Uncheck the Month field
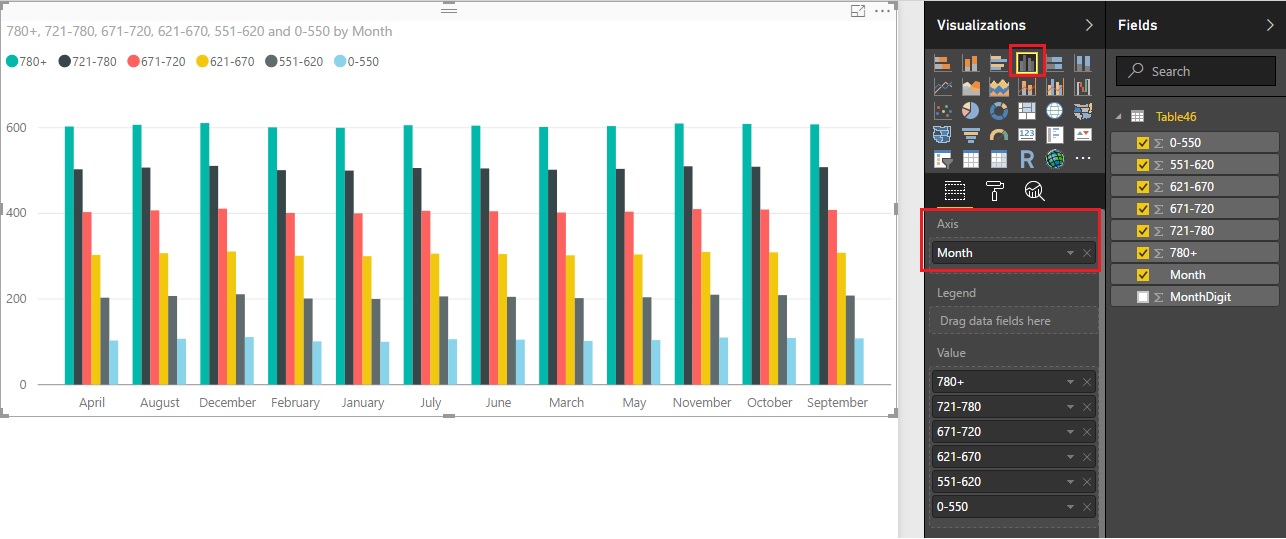The width and height of the screenshot is (1286, 539). click(x=1143, y=275)
